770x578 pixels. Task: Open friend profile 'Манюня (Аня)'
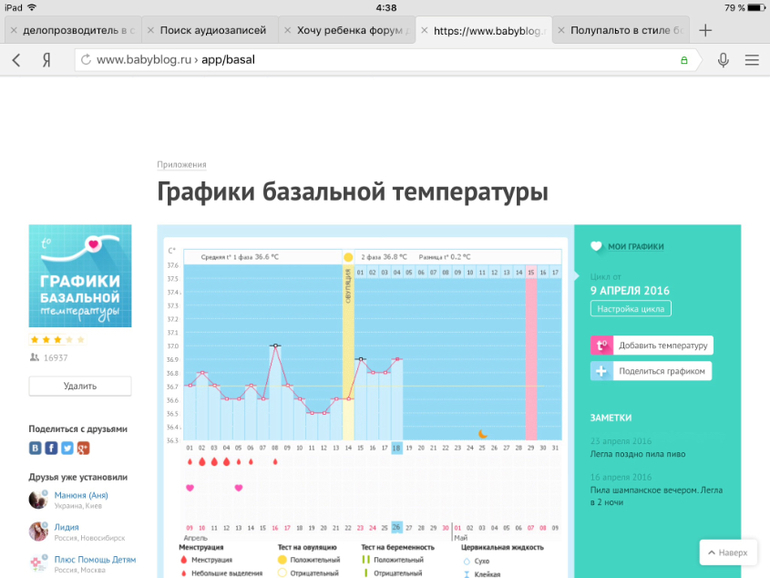click(x=81, y=495)
